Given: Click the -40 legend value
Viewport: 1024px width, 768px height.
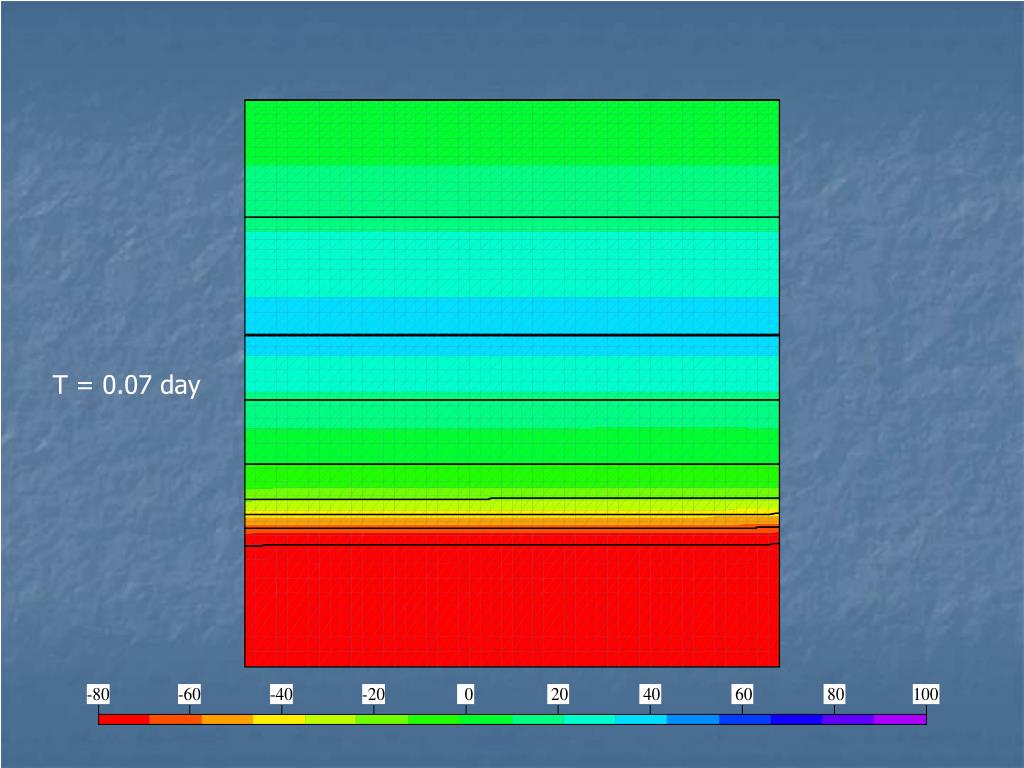Looking at the screenshot, I should coord(281,694).
